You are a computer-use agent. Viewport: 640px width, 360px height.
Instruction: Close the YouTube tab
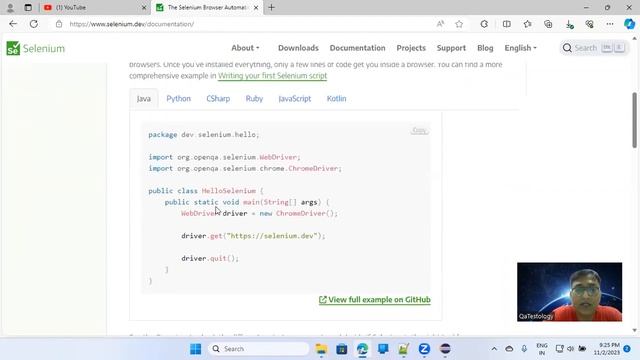144,7
